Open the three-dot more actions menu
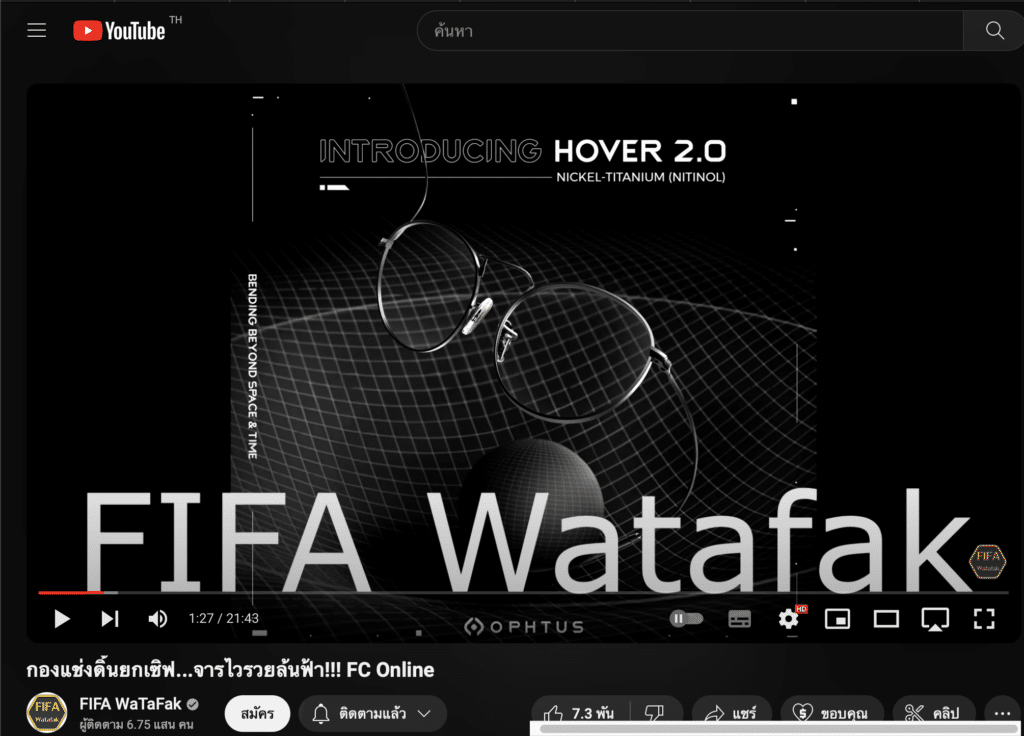1024x736 pixels. (x=1003, y=713)
